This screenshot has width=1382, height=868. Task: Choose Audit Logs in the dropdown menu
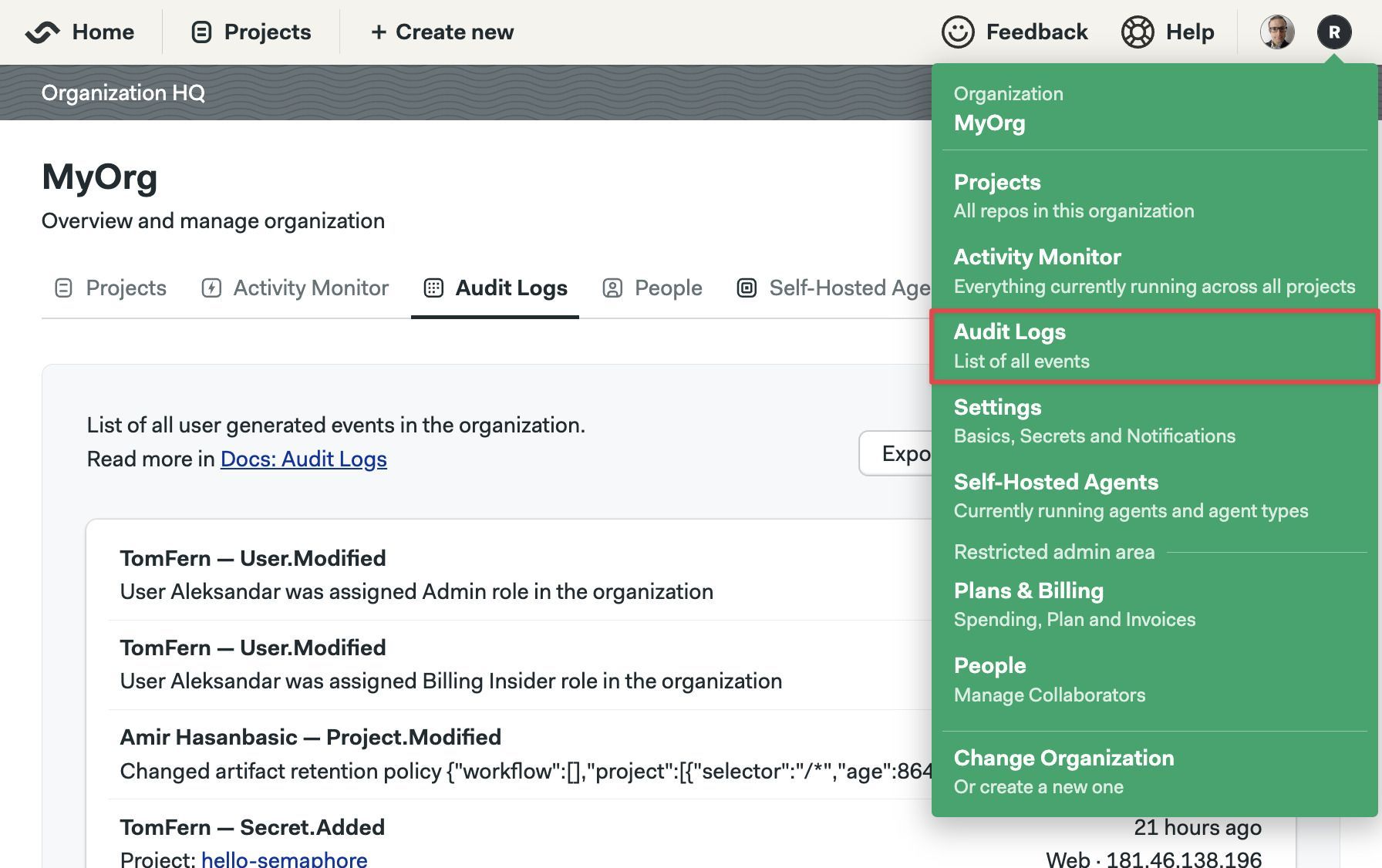tap(1154, 346)
